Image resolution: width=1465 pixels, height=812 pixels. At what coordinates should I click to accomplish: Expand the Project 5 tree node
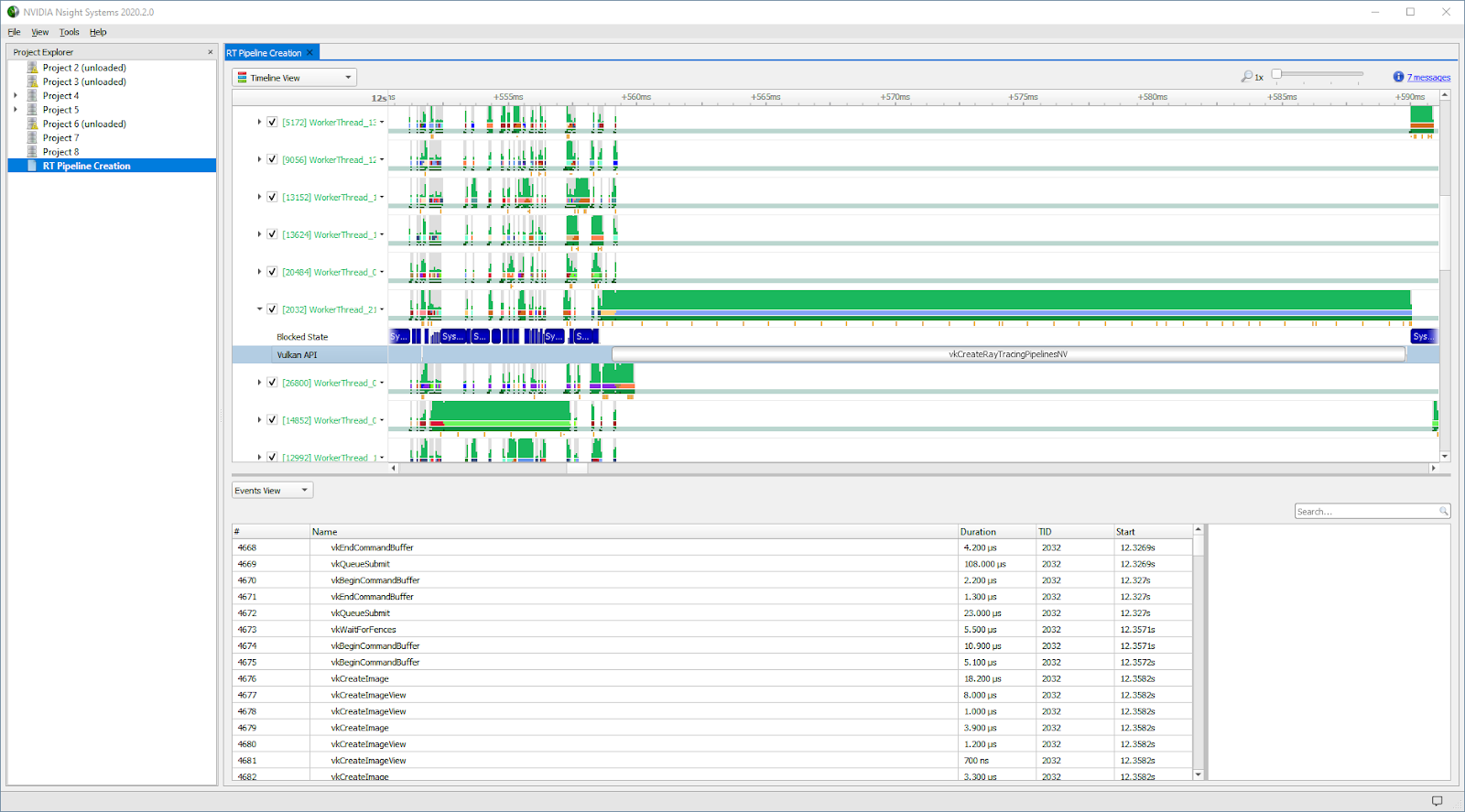tap(16, 110)
